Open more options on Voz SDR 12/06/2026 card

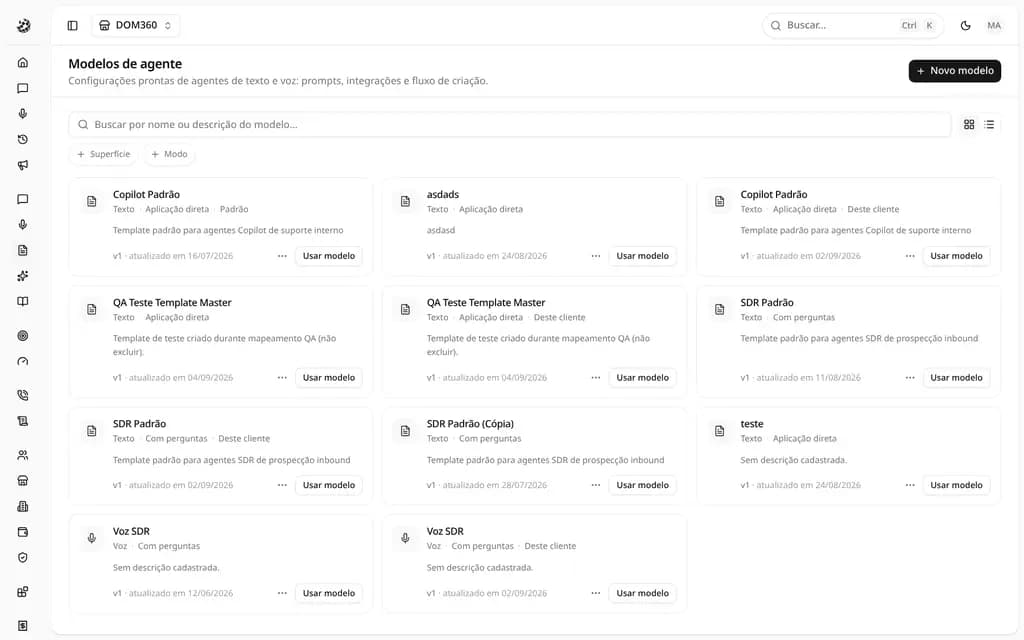282,593
